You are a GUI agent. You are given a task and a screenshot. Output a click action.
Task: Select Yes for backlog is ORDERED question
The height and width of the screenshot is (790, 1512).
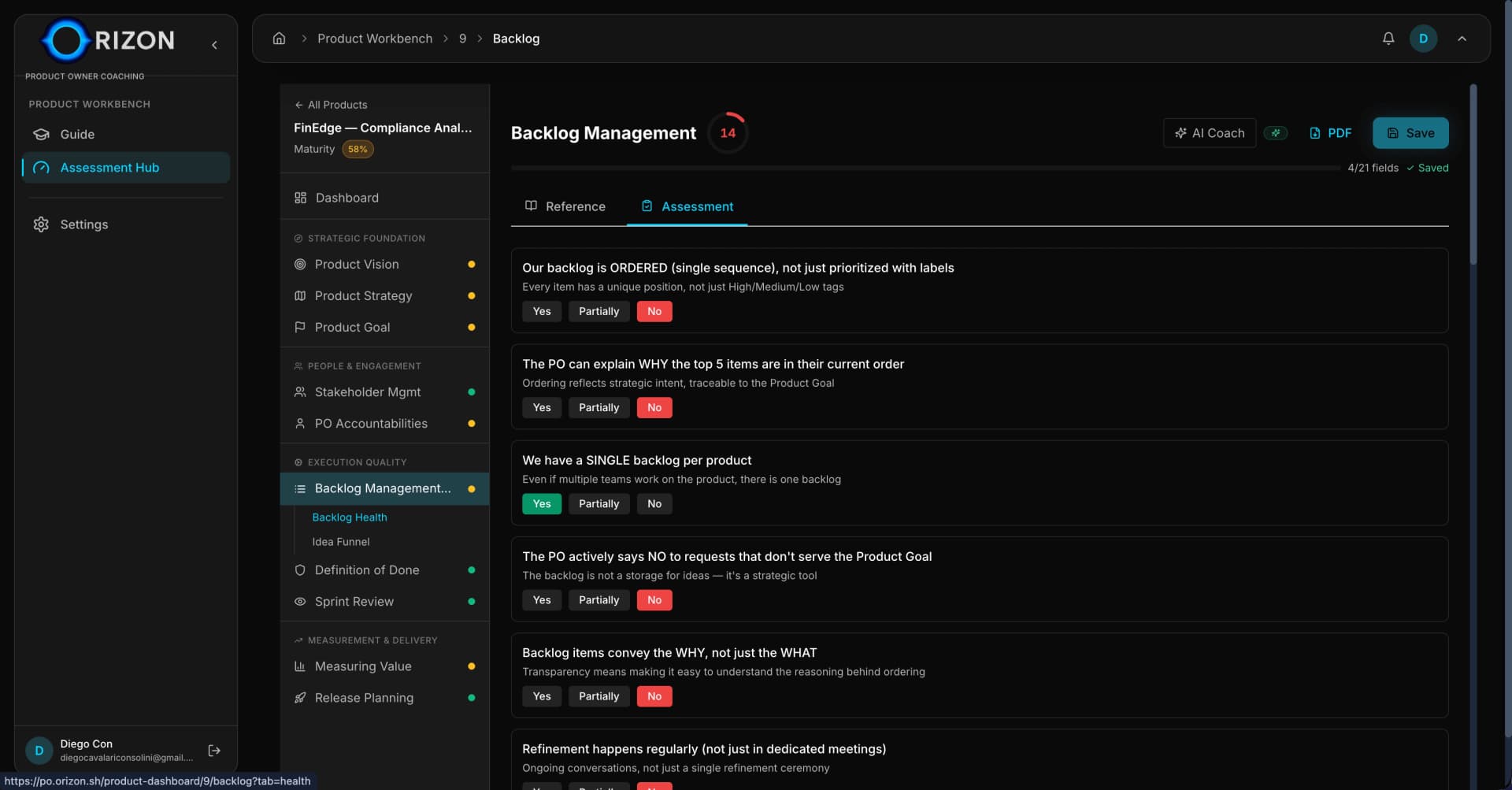point(541,312)
